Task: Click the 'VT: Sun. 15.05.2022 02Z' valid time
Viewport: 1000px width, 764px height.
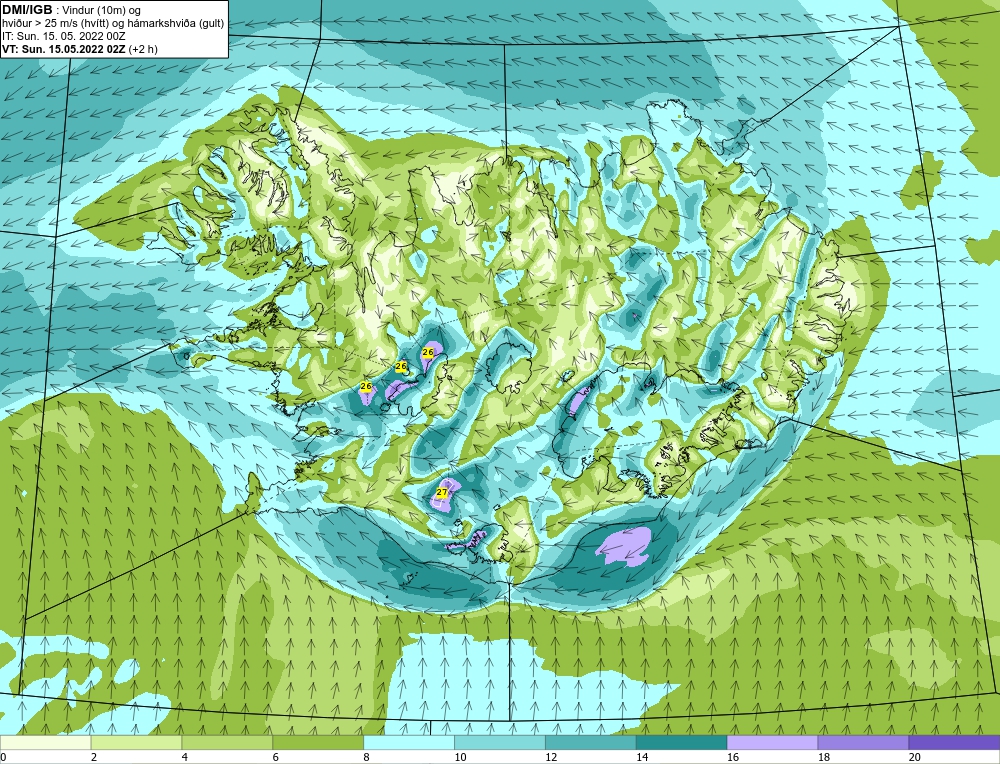Action: (x=64, y=49)
